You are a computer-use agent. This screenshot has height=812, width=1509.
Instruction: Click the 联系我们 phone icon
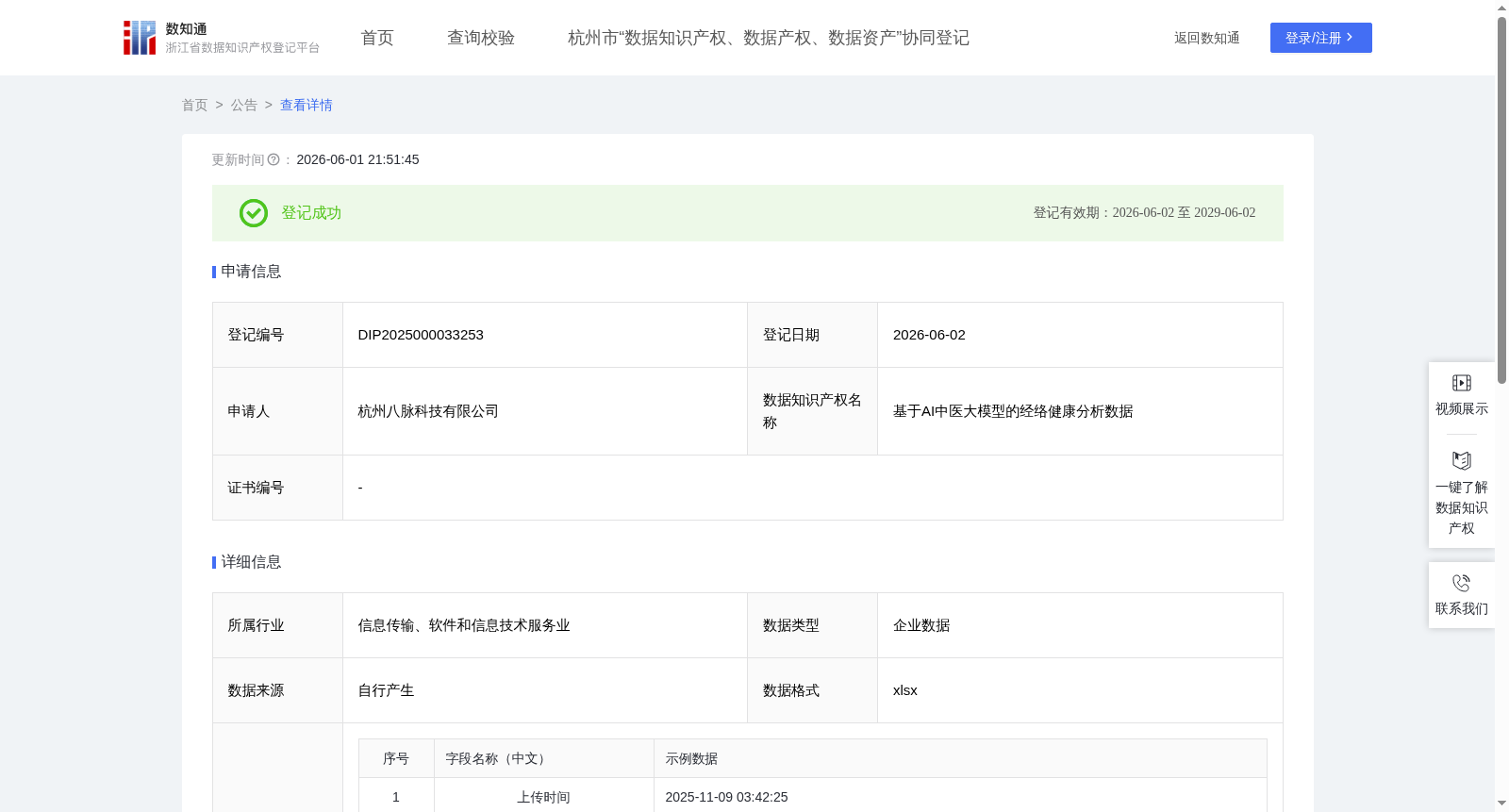click(x=1462, y=583)
